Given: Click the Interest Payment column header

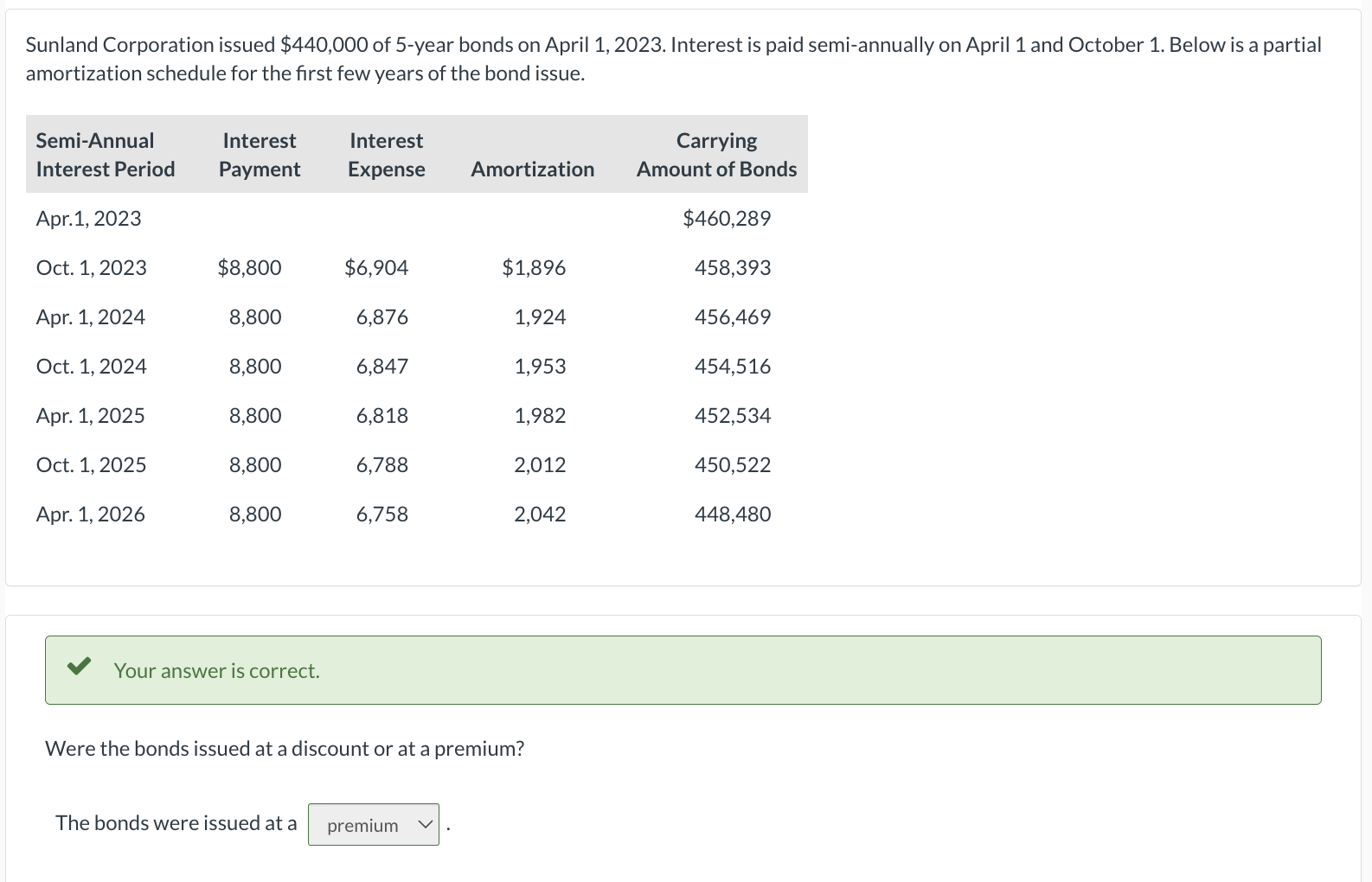Looking at the screenshot, I should [x=260, y=155].
